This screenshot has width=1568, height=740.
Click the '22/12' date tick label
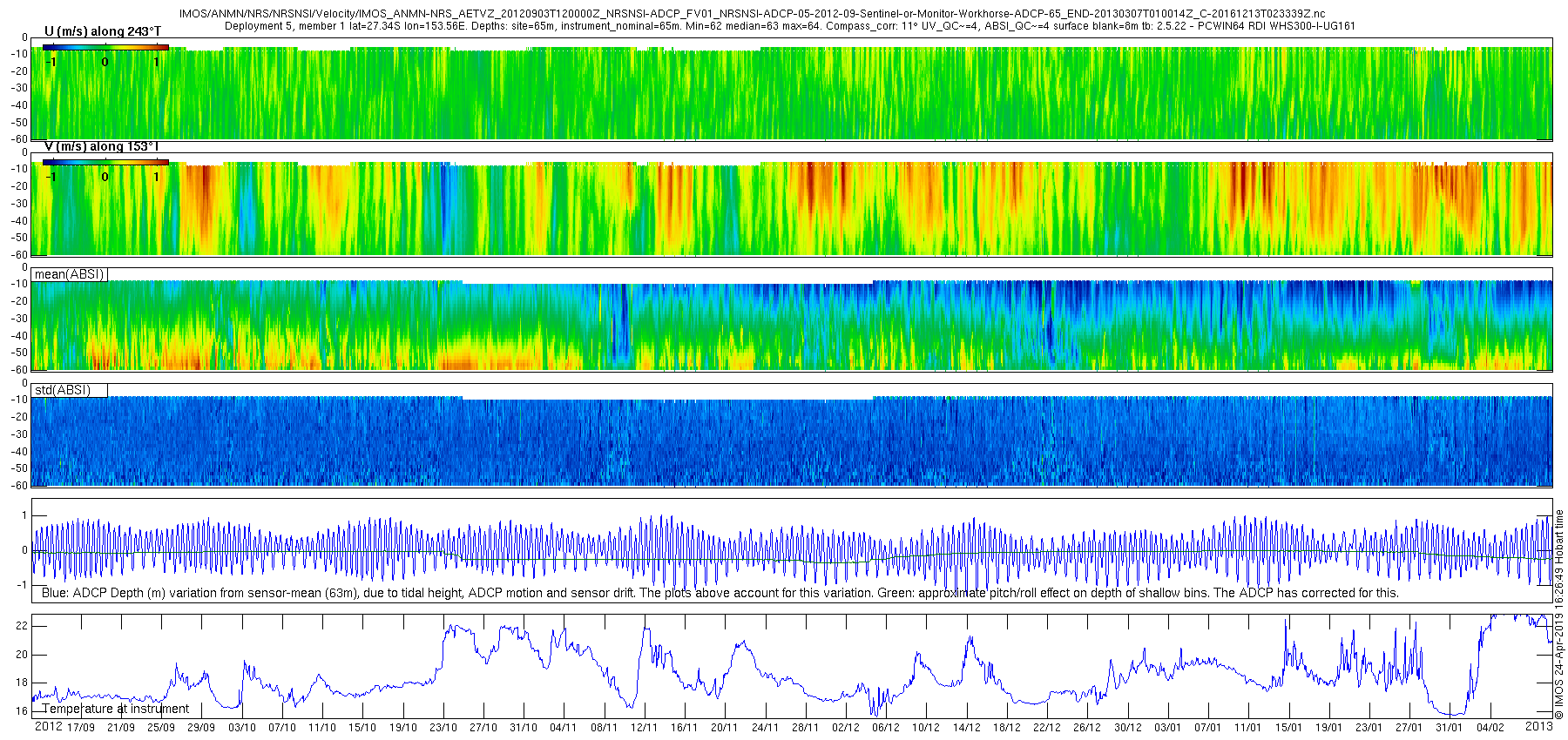pos(1047,728)
